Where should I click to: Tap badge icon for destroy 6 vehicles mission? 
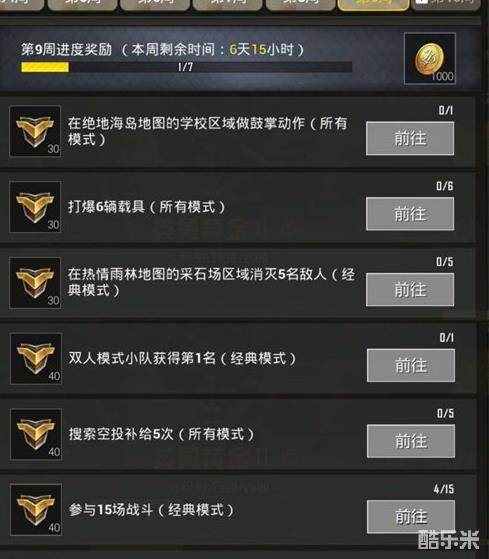(x=35, y=207)
